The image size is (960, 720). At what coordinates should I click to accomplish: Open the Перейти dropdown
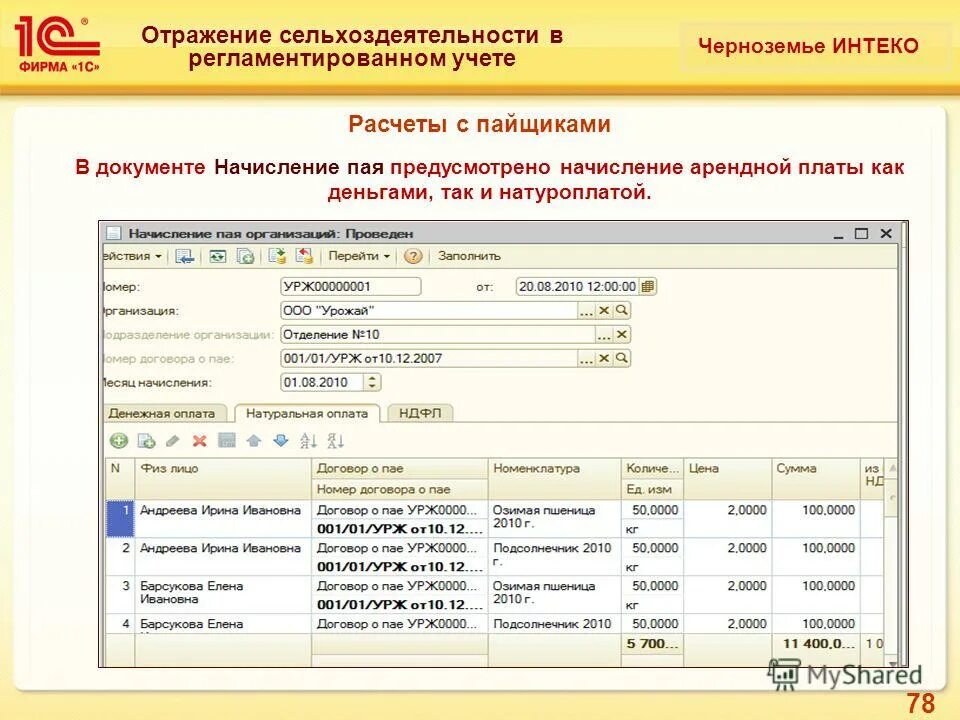[x=358, y=256]
